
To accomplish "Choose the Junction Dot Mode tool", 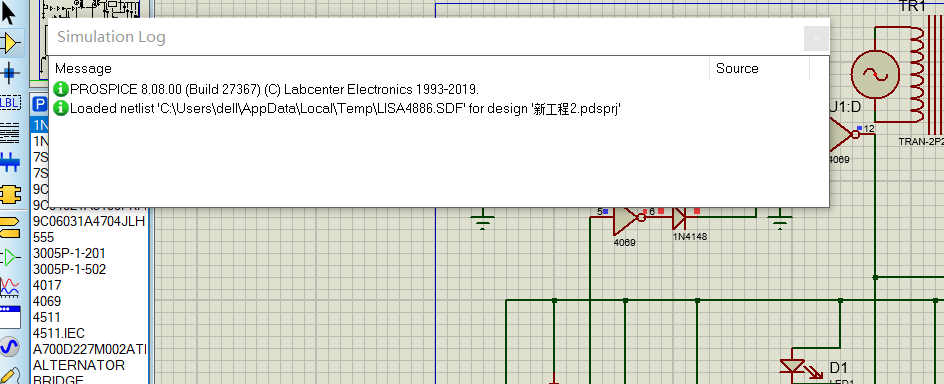I will point(10,73).
